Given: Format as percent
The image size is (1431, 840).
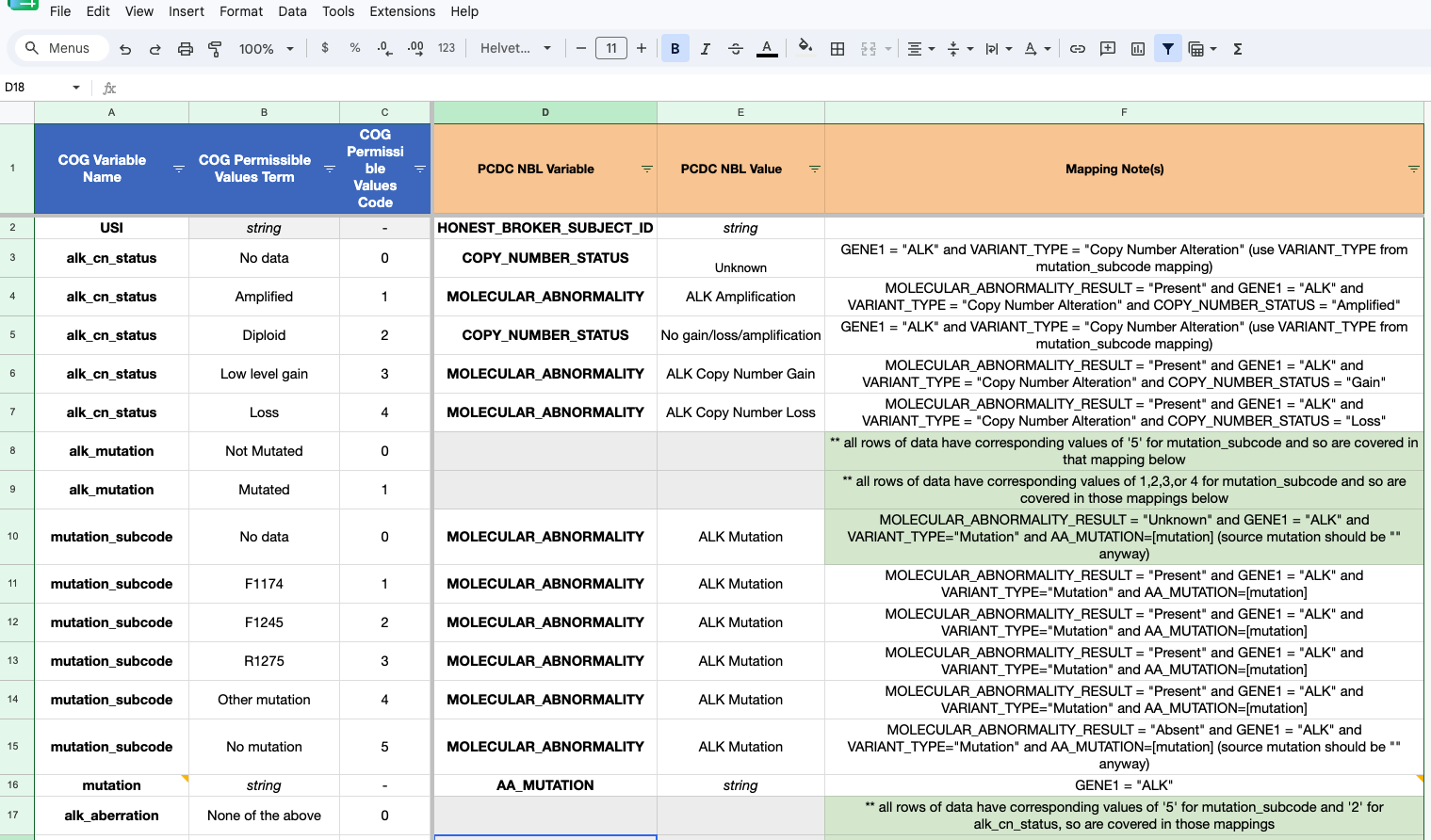Looking at the screenshot, I should 355,48.
